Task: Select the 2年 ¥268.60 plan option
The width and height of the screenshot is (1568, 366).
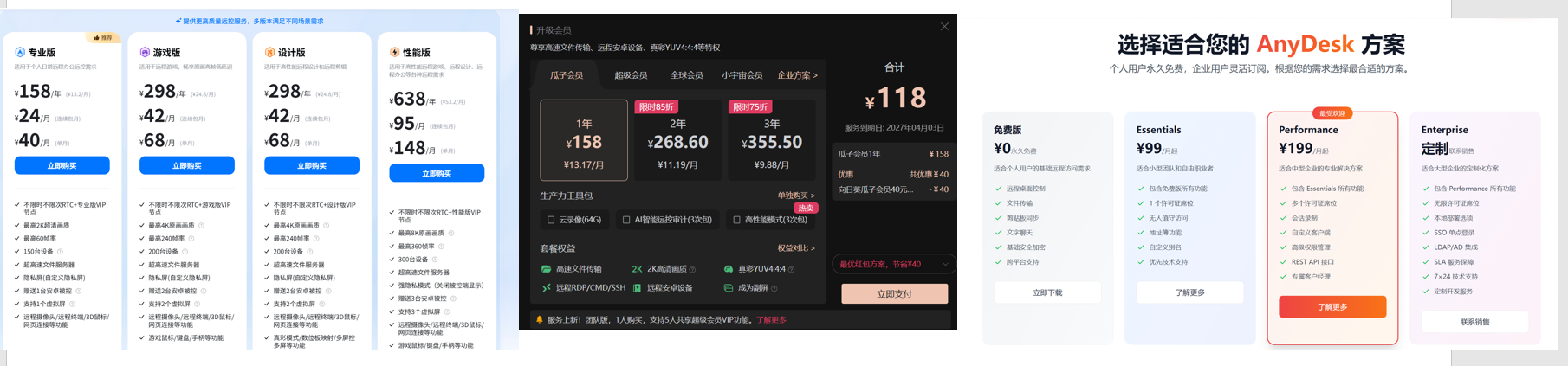Action: tap(677, 140)
